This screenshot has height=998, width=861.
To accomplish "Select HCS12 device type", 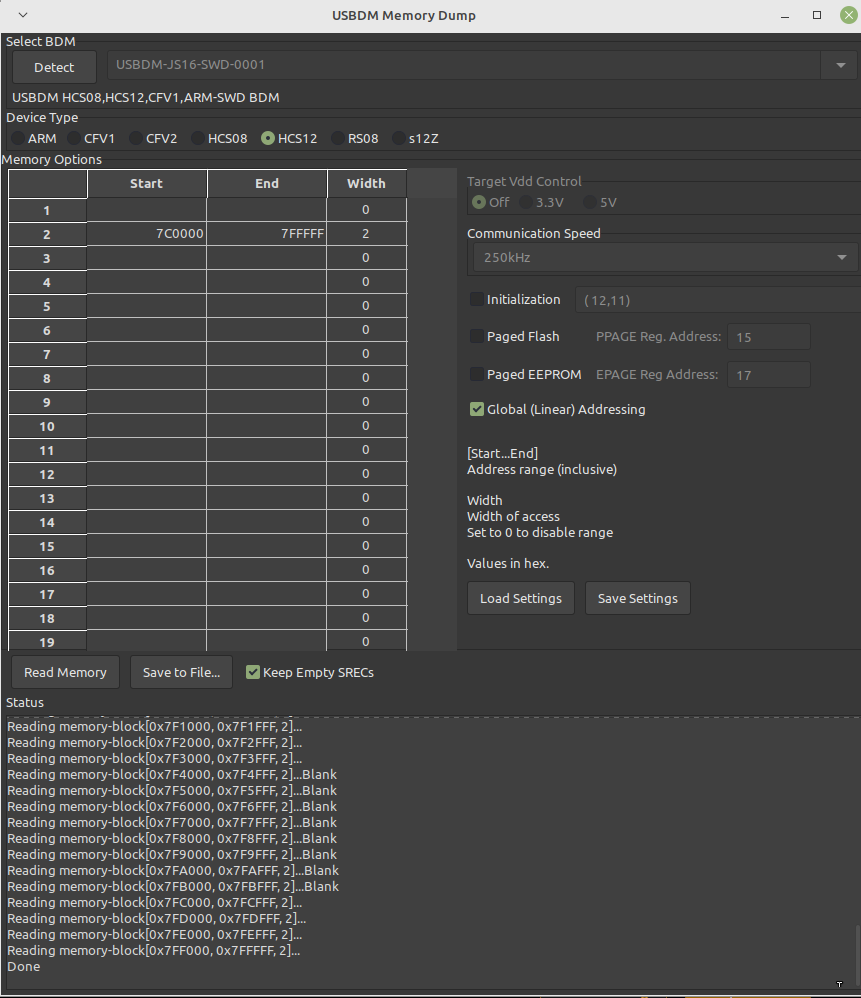I will coord(289,138).
